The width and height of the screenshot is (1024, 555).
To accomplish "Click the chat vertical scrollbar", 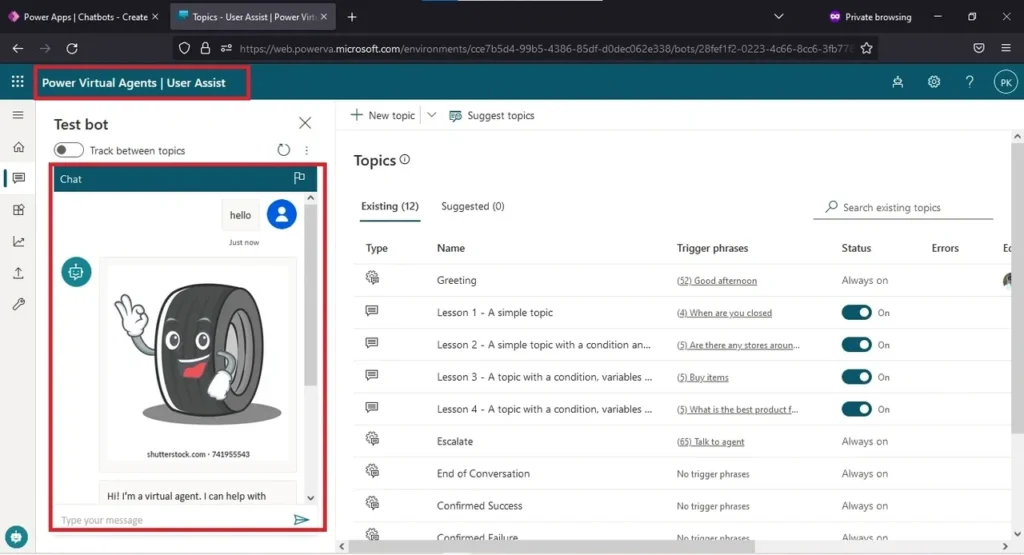I will click(x=311, y=294).
